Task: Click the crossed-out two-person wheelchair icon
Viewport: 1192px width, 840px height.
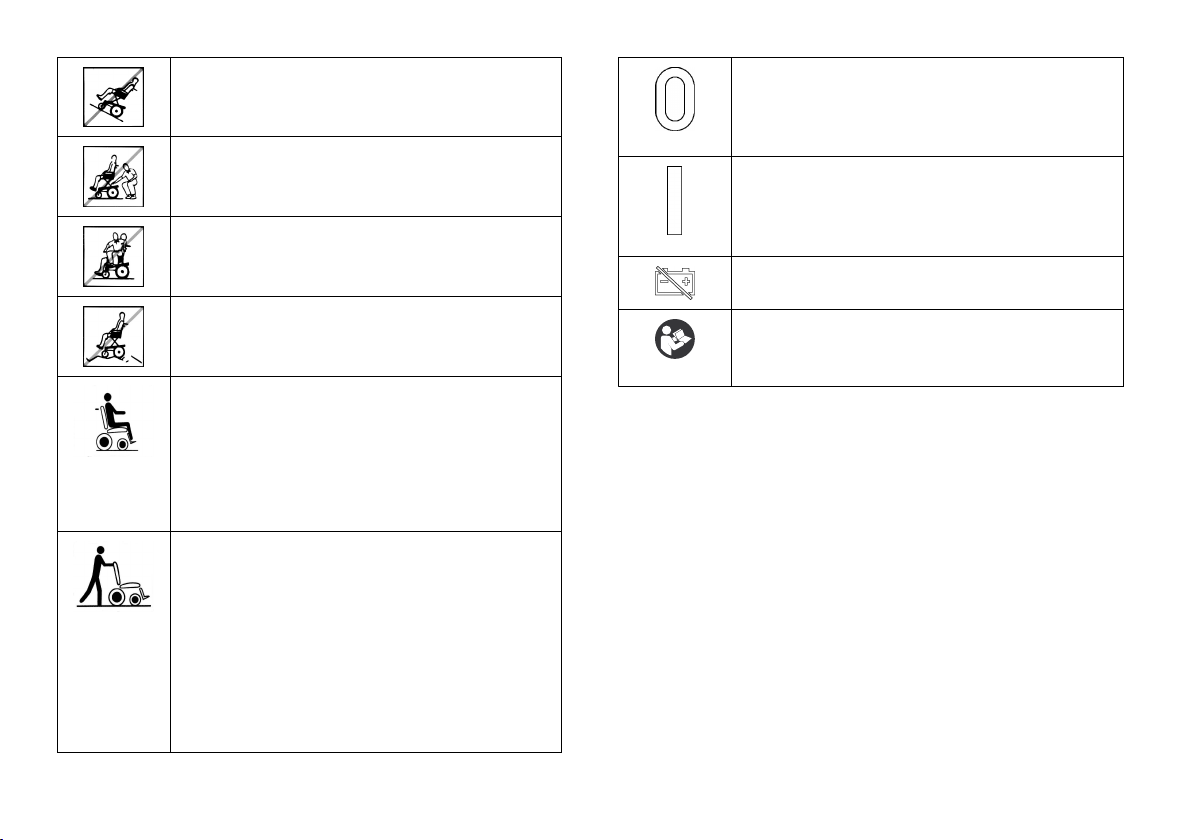Action: [113, 256]
